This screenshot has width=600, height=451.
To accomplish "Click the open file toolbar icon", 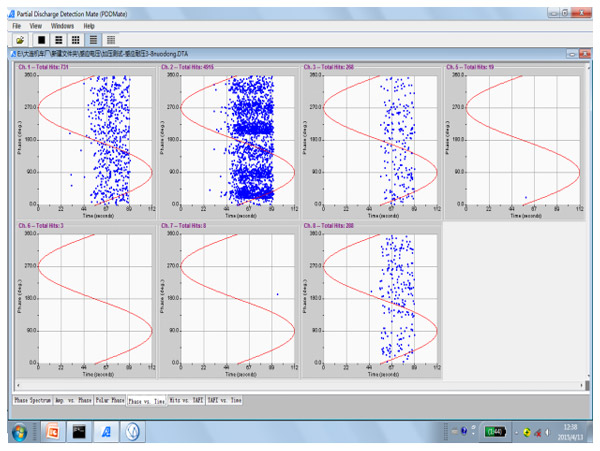I will pos(20,40).
